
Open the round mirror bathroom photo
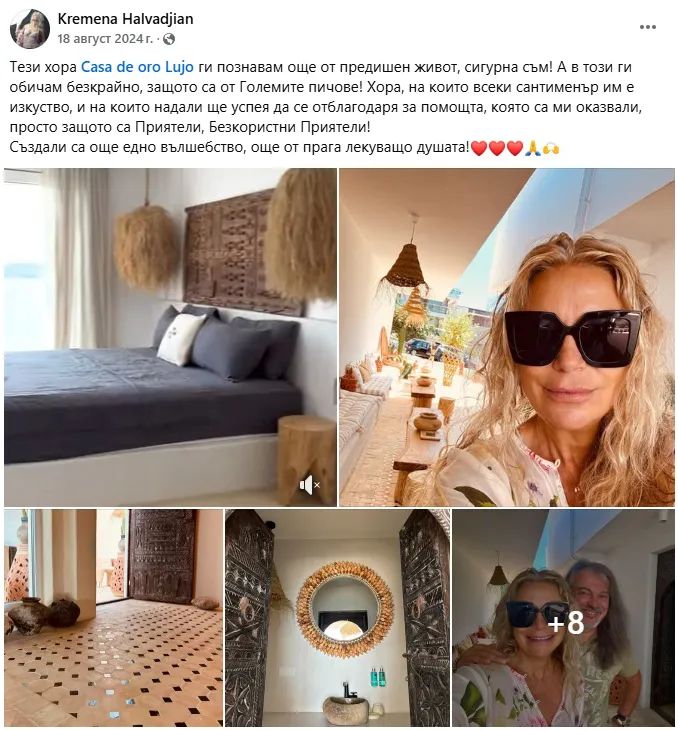[338, 618]
